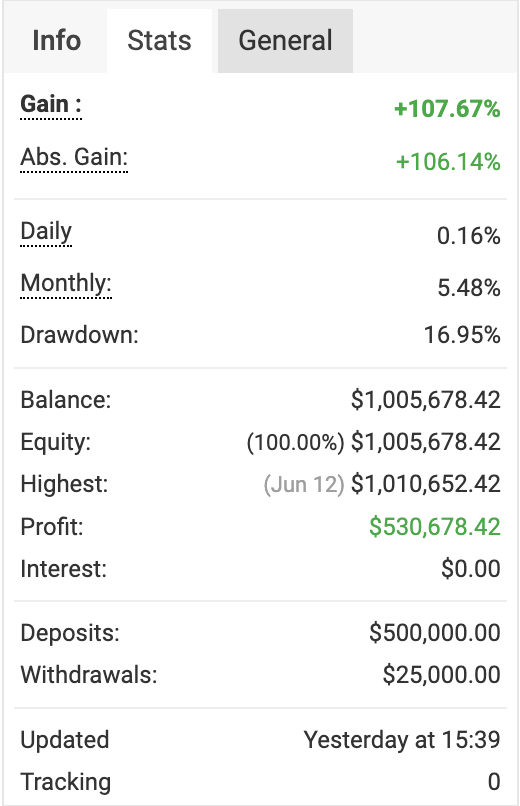Click the Withdrawals amount $25,000.00

pyautogui.click(x=441, y=675)
